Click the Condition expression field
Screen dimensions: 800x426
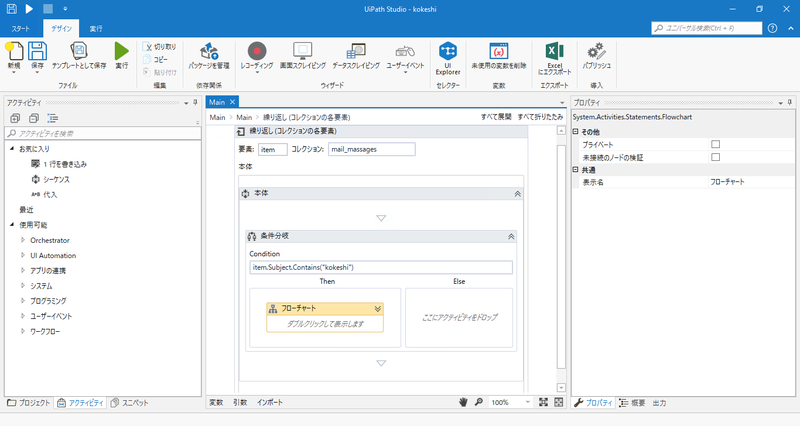coord(381,267)
